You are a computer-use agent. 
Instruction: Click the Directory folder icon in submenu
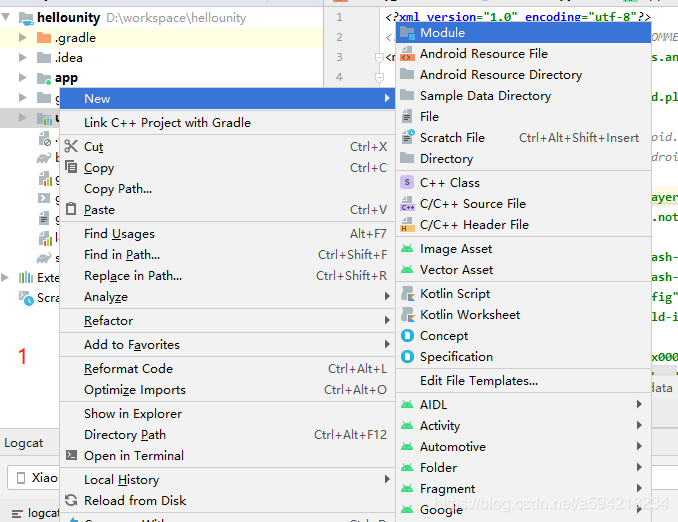click(x=407, y=158)
